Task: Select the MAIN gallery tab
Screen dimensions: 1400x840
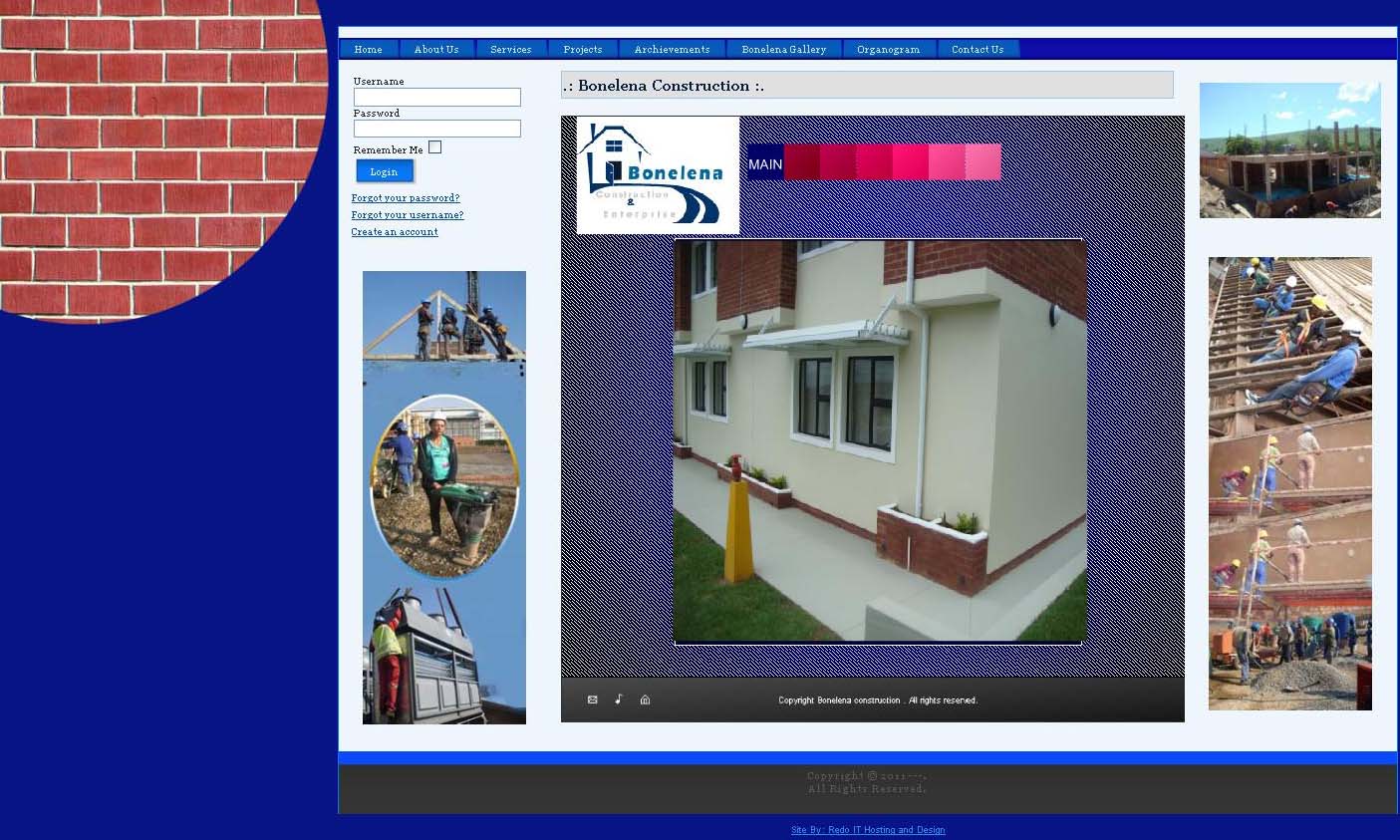Action: 765,163
